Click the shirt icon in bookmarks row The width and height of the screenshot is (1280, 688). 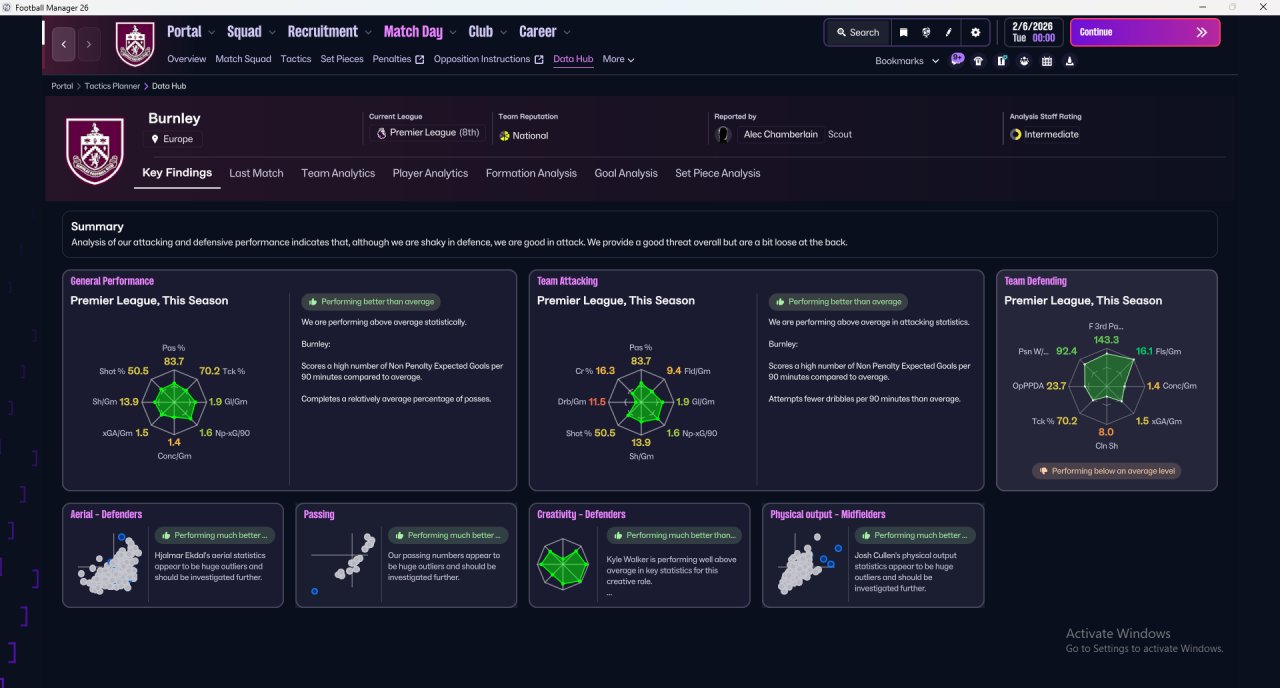click(x=978, y=61)
